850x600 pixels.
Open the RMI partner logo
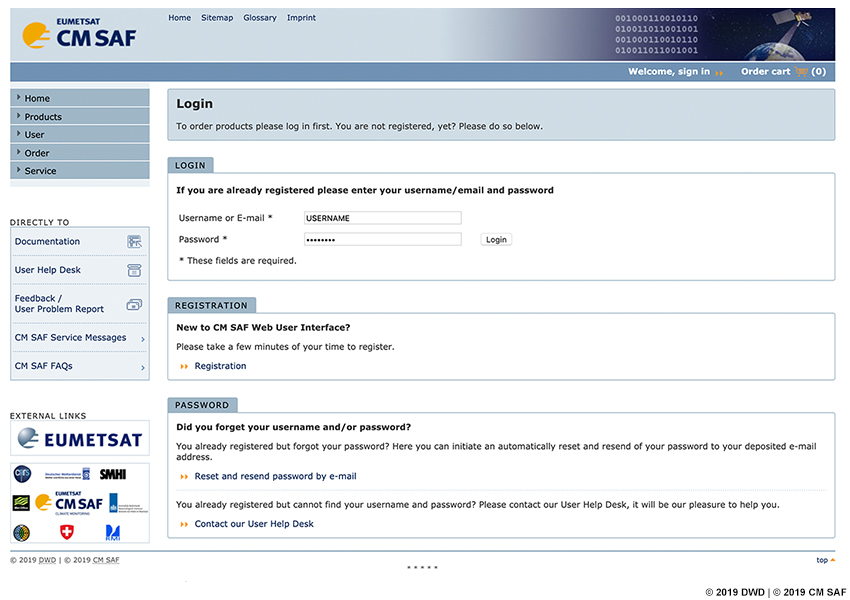113,533
